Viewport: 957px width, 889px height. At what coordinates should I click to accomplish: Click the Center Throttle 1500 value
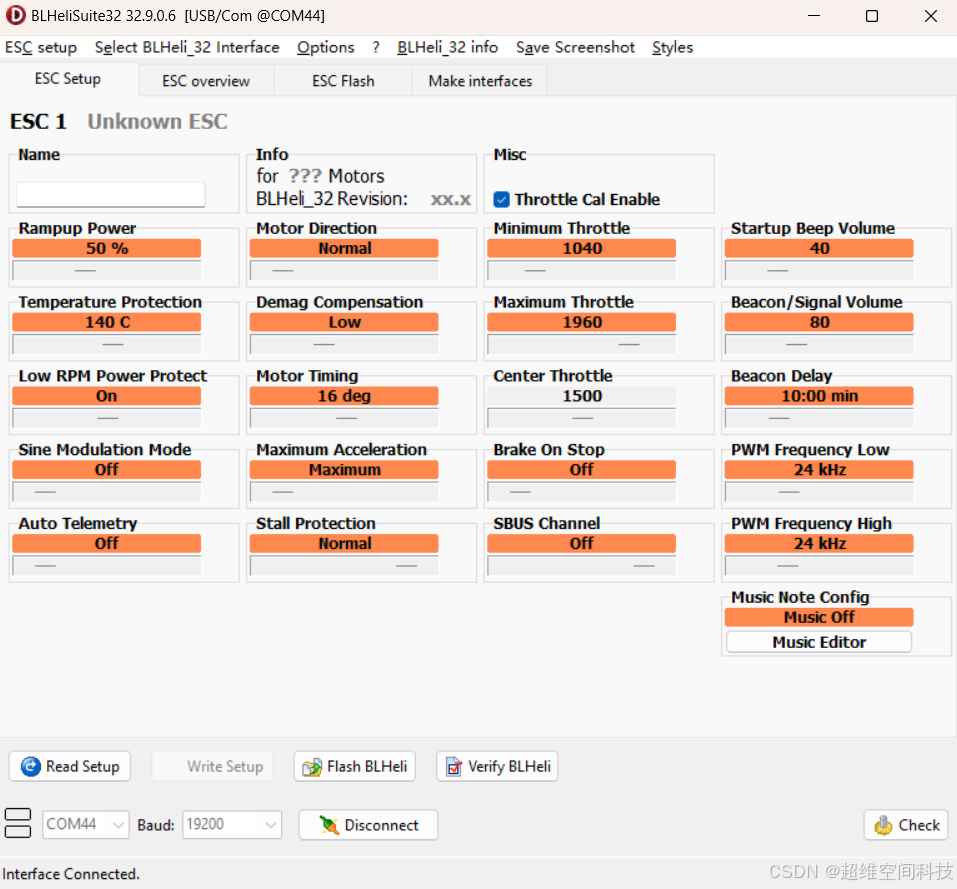pyautogui.click(x=581, y=396)
